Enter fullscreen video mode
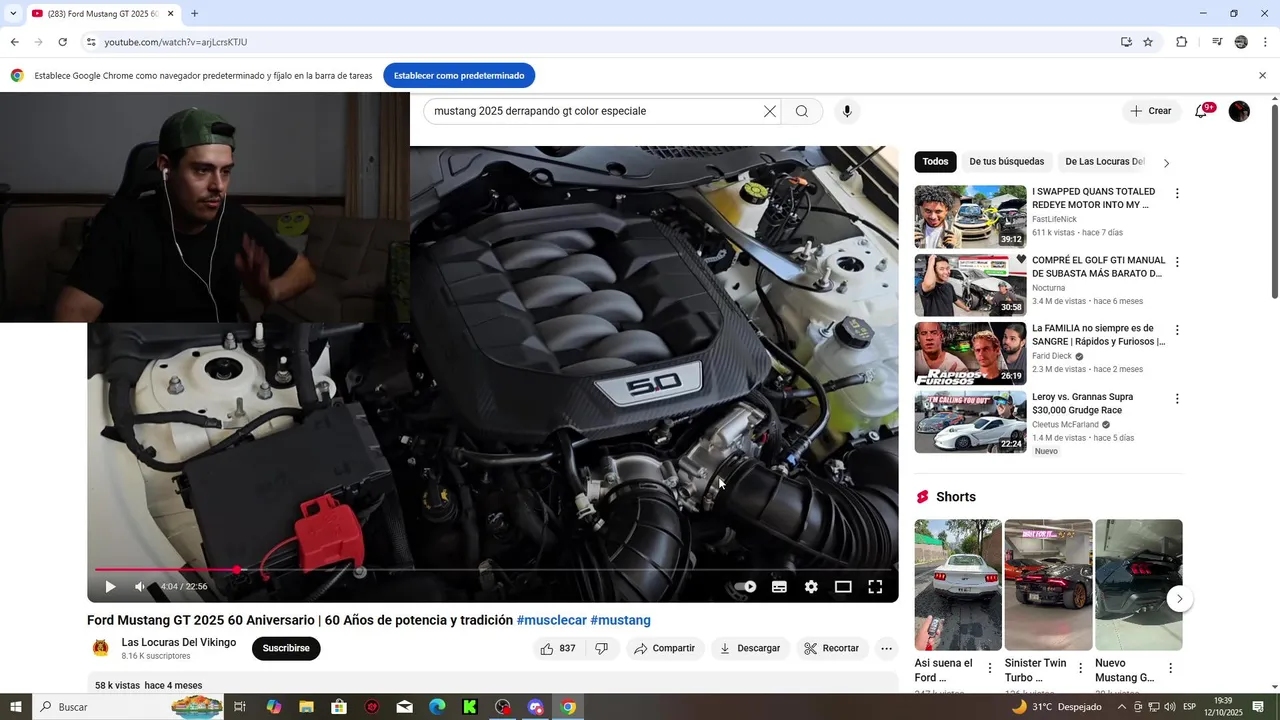 pos(875,587)
